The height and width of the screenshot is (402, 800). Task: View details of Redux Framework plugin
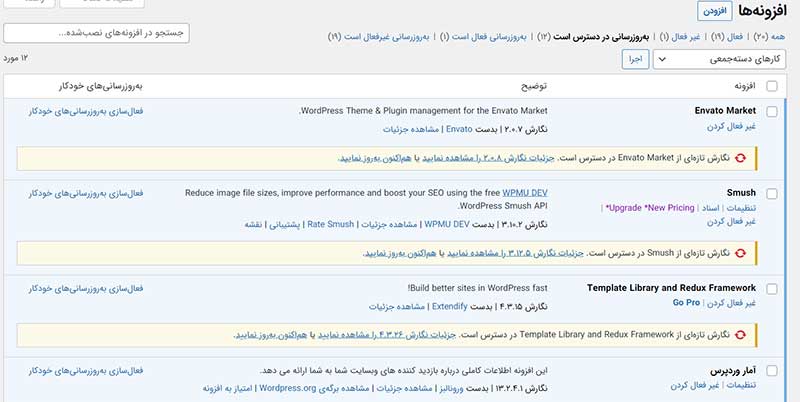pyautogui.click(x=397, y=307)
